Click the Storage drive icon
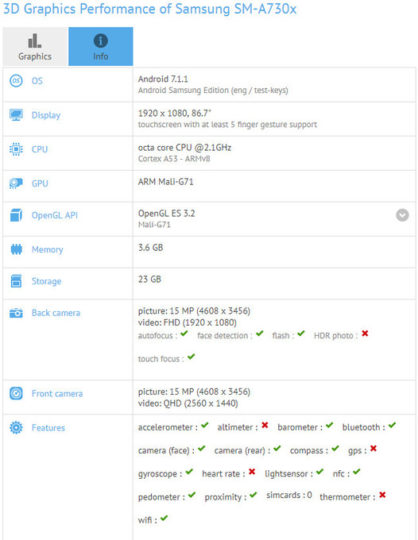This screenshot has height=540, width=418. point(16,281)
